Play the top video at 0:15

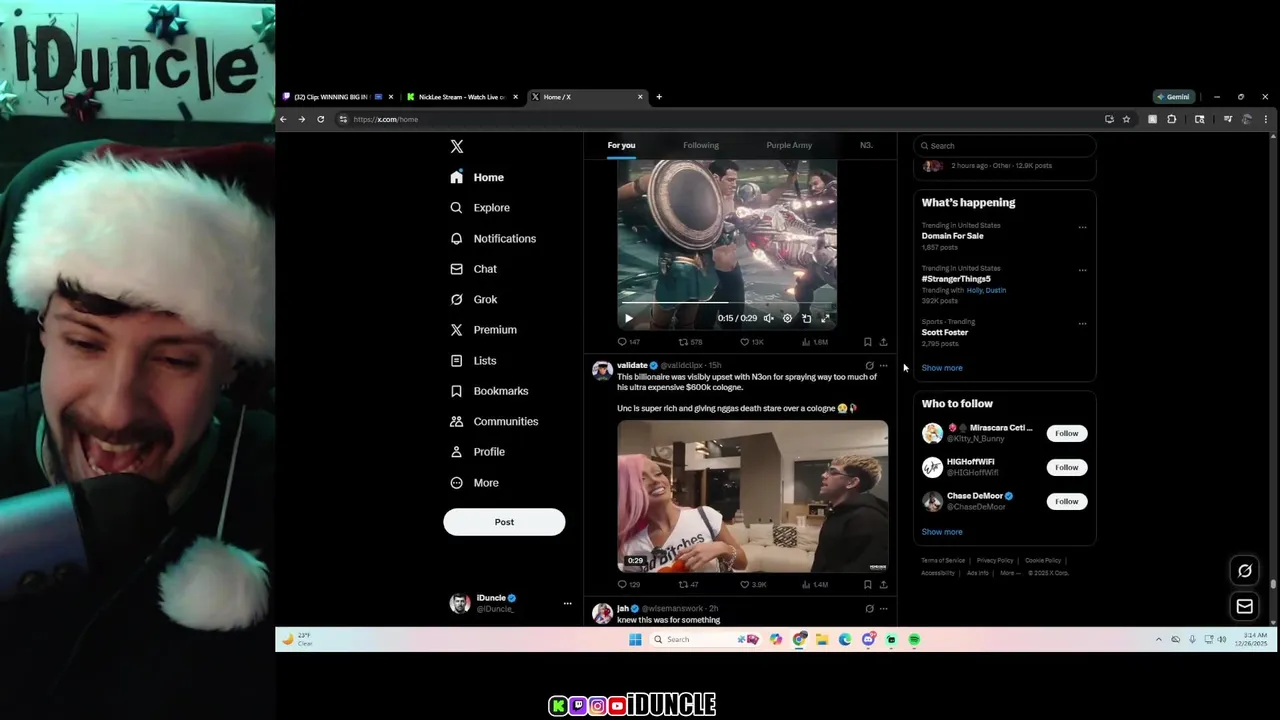[629, 318]
